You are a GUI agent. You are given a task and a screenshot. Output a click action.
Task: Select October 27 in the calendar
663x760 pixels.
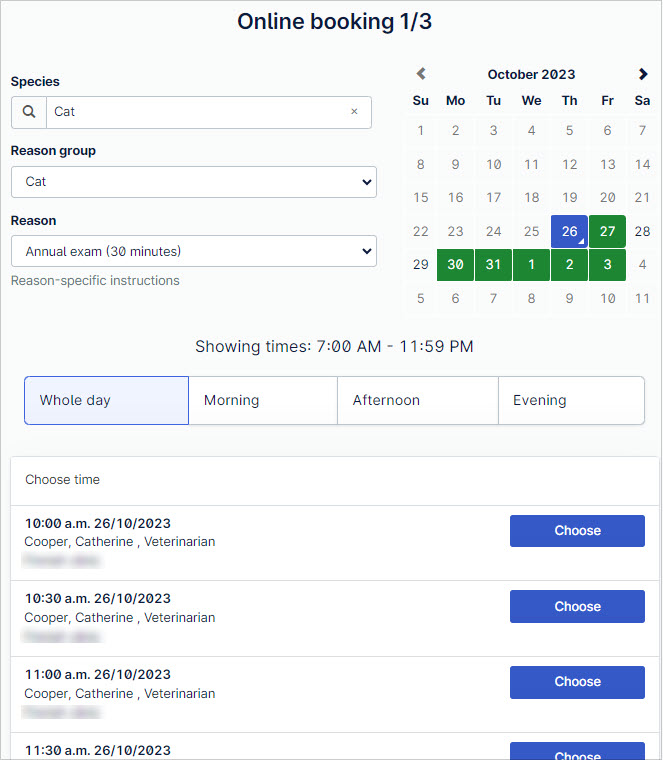coord(607,231)
